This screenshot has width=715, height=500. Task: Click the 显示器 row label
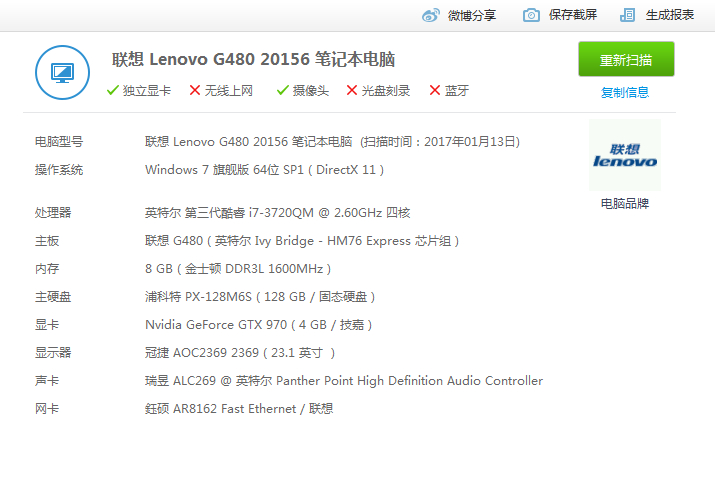tap(53, 352)
